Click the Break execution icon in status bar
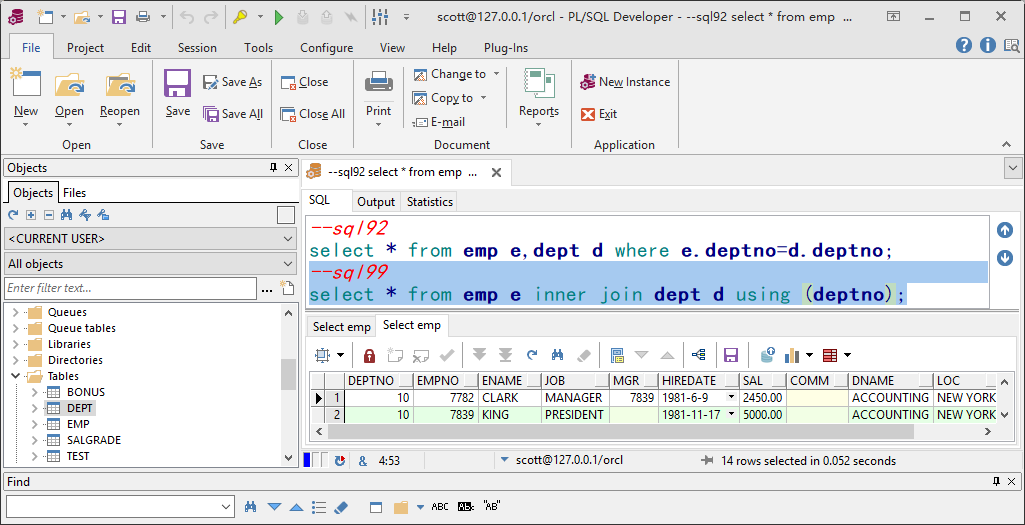 pos(339,460)
